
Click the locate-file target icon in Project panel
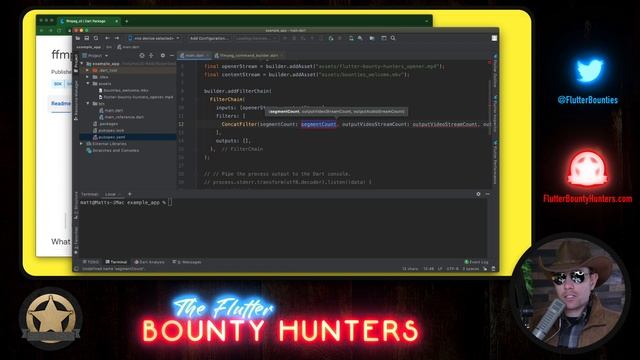(x=142, y=56)
